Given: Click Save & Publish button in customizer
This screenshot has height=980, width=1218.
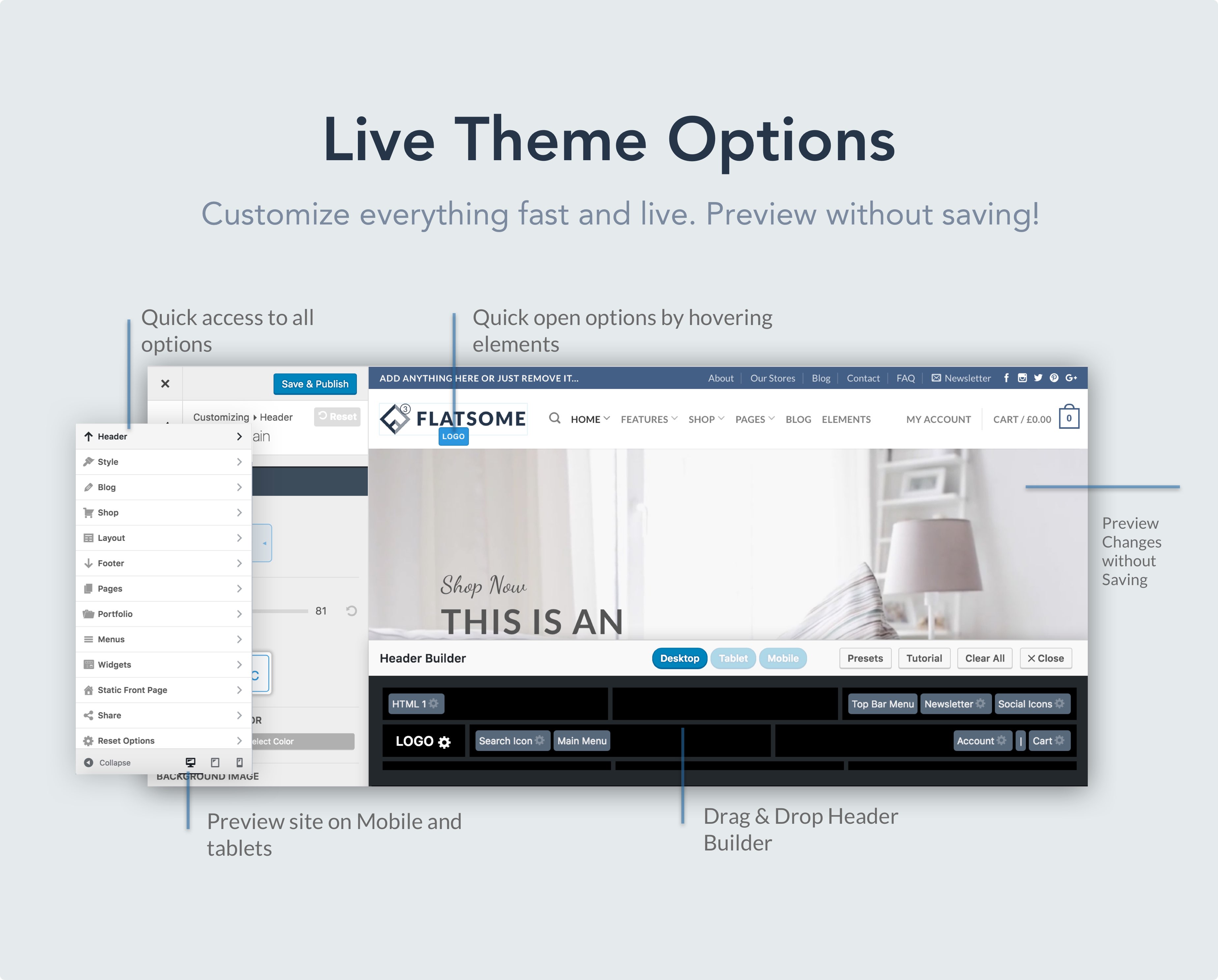Looking at the screenshot, I should (x=314, y=384).
